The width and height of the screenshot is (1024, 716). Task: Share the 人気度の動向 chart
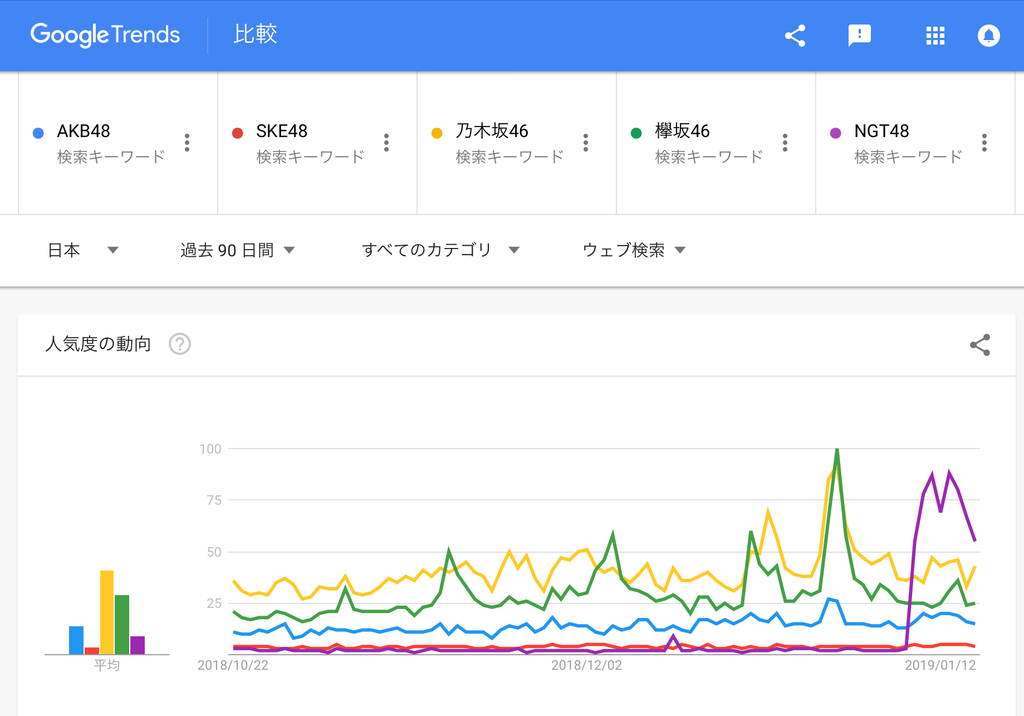pos(980,345)
